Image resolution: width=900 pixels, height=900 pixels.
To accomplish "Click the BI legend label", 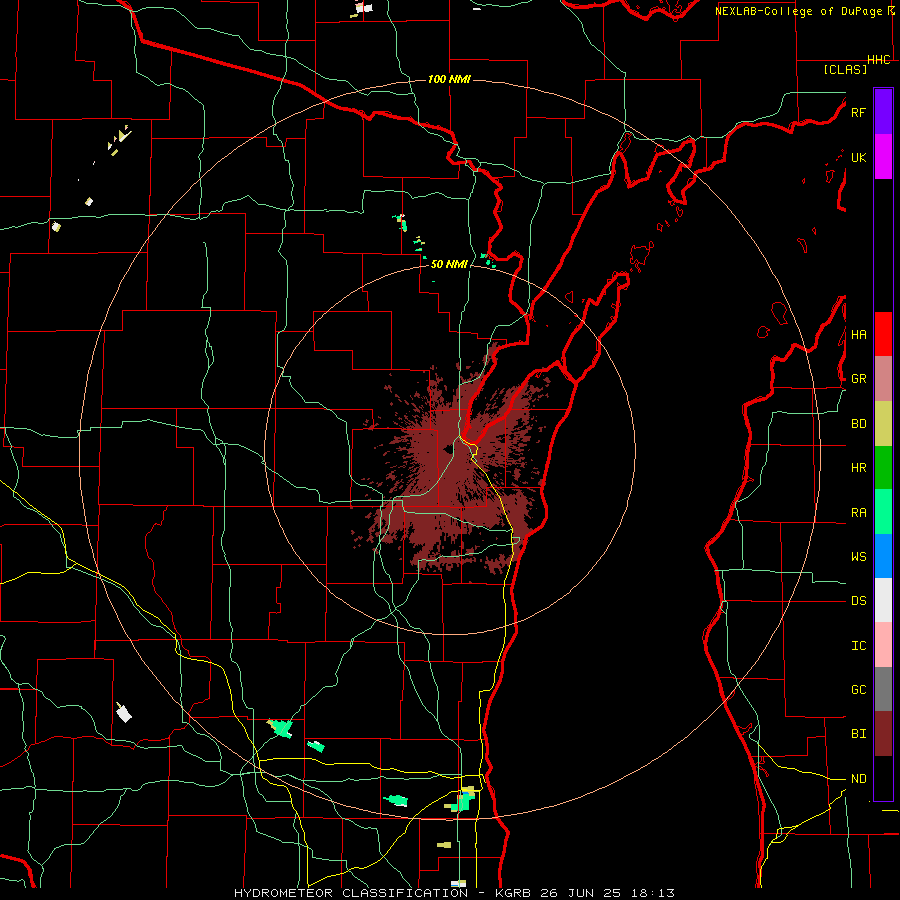I will [x=858, y=734].
